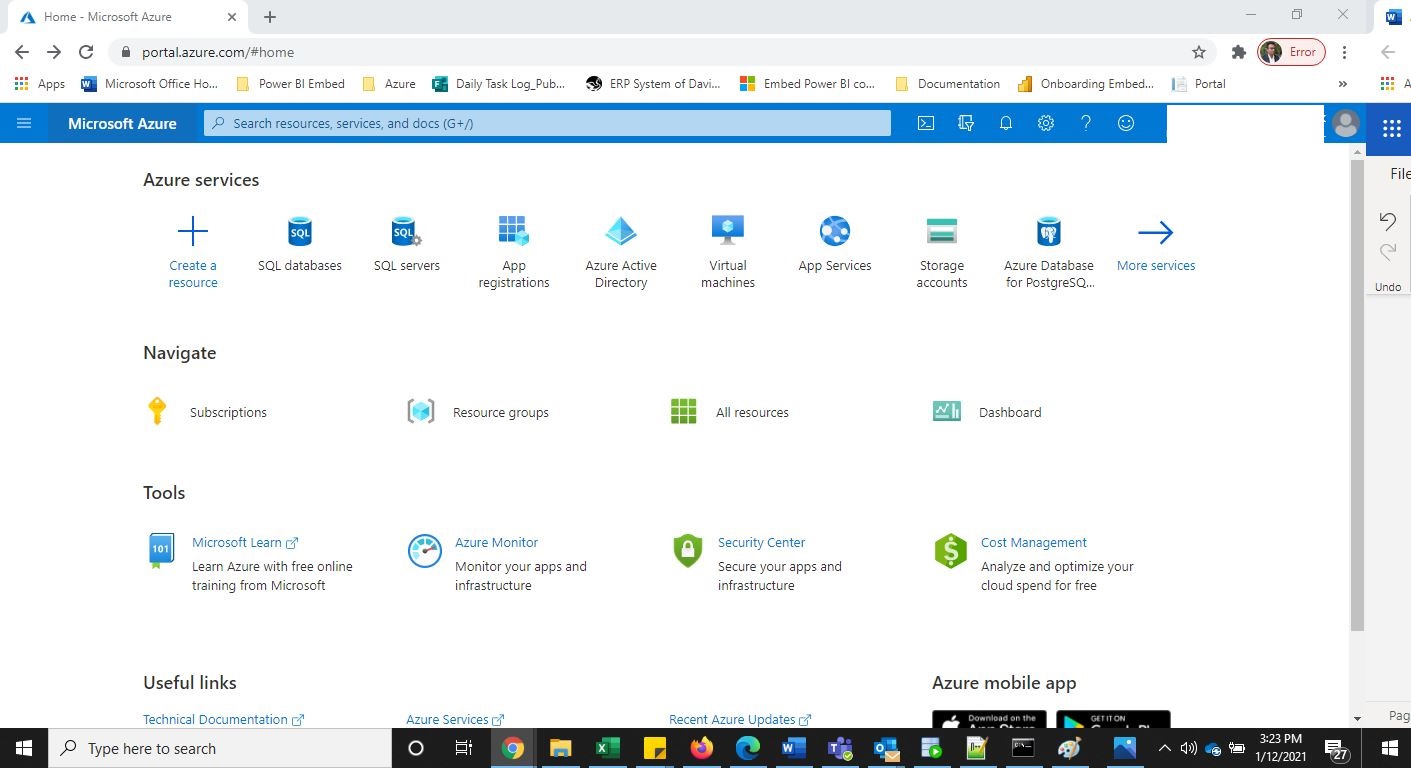Open SQL databases service
1411x768 pixels.
click(x=299, y=245)
